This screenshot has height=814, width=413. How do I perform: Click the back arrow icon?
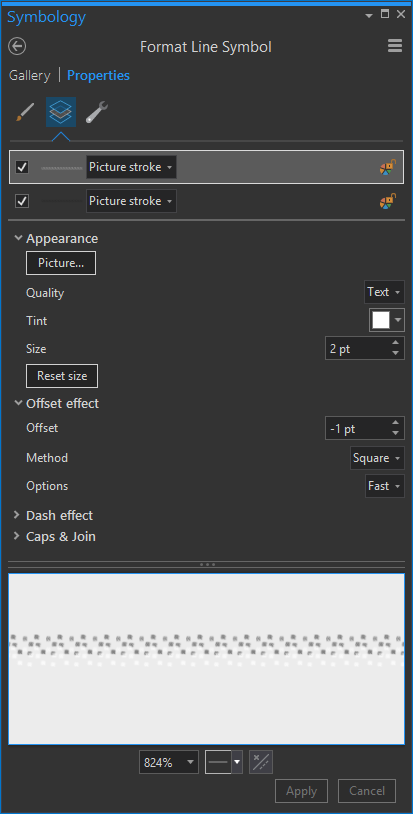[x=17, y=47]
